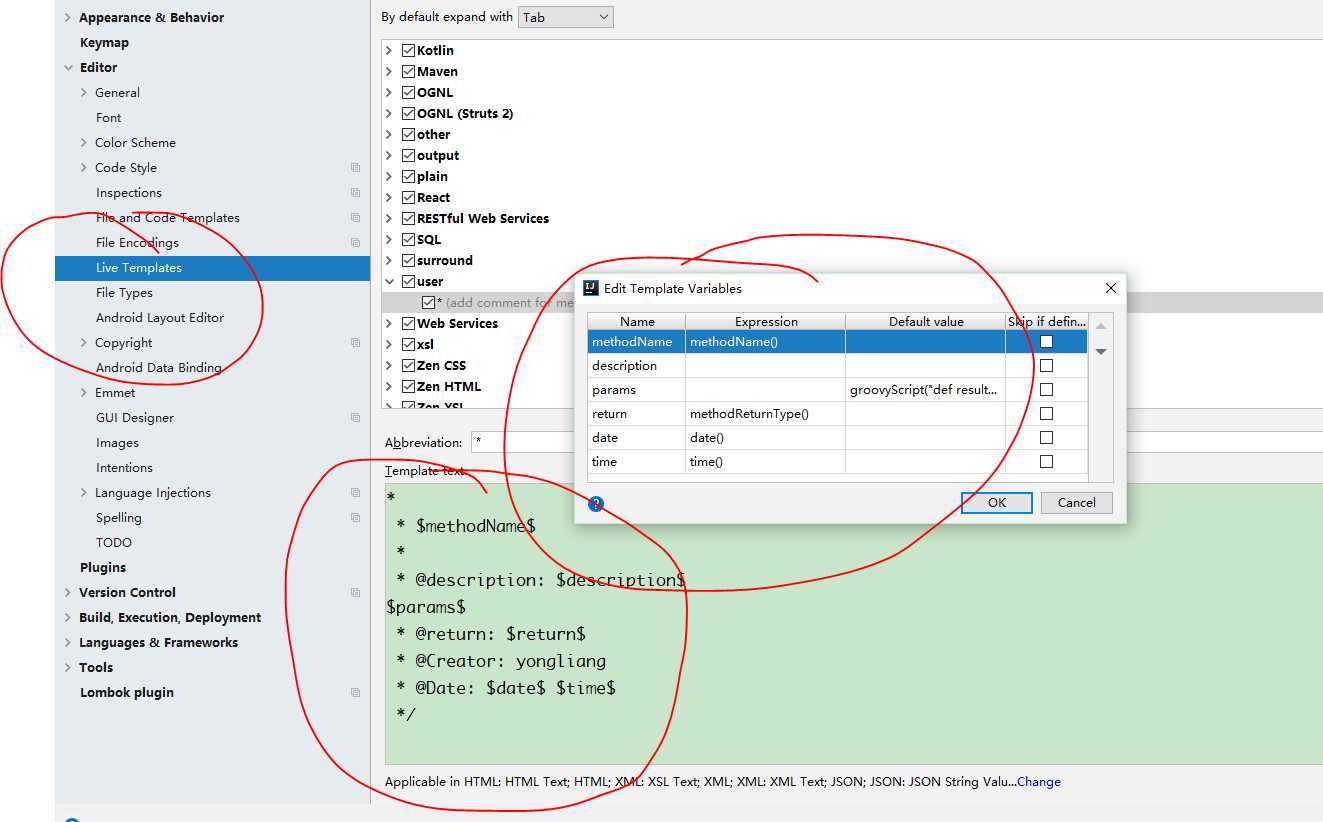Click project-level icon beside Inspections
1323x822 pixels.
coord(355,193)
